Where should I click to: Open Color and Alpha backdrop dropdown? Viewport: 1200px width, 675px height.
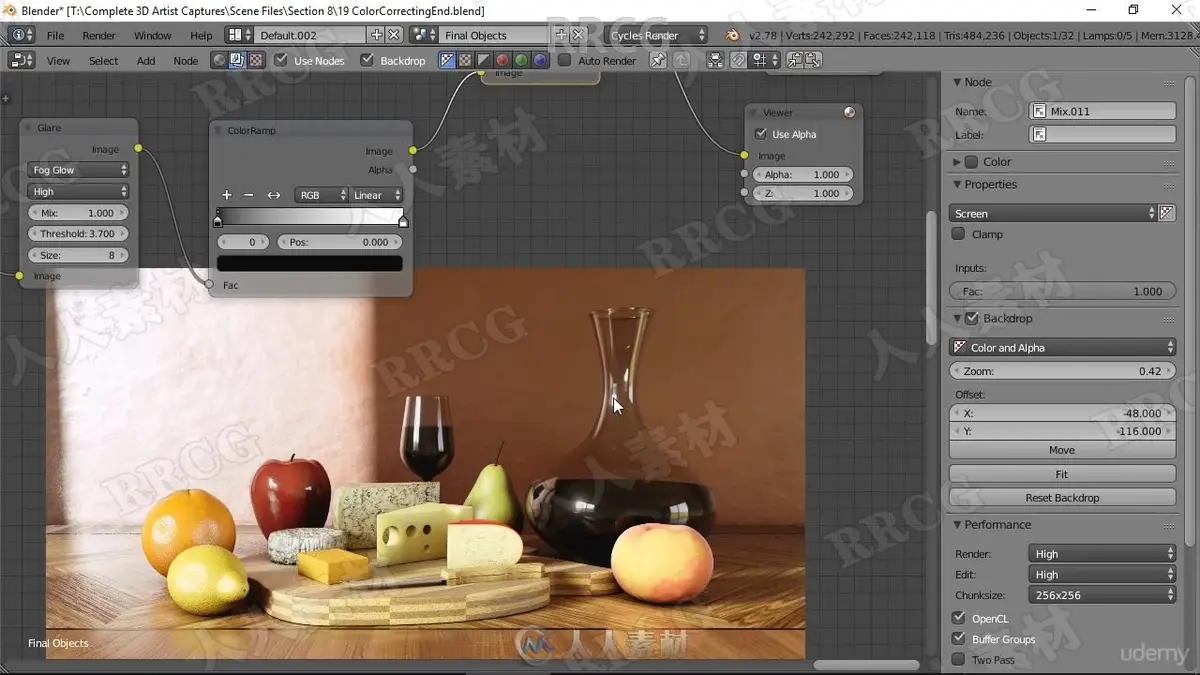point(1062,347)
